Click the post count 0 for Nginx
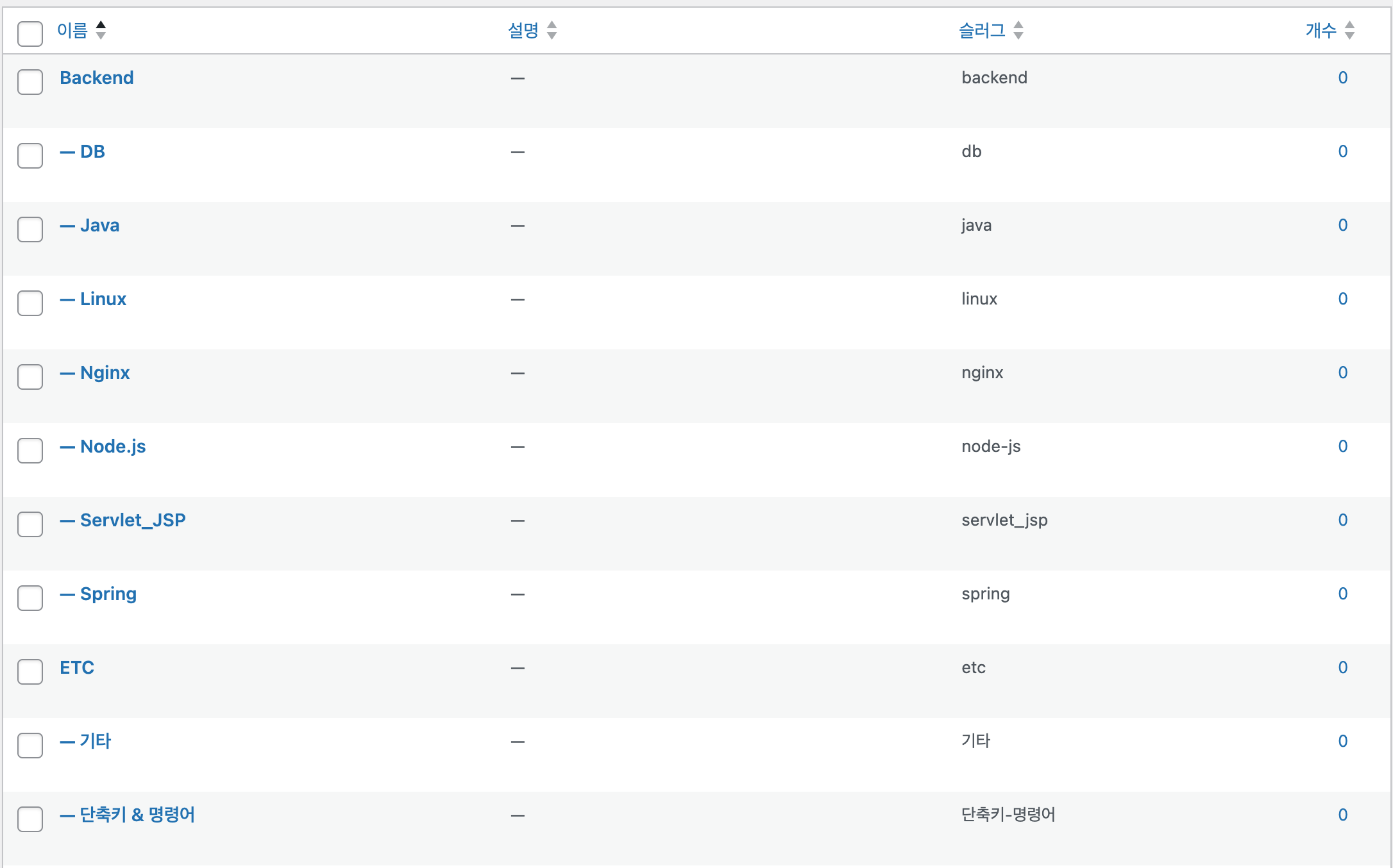The image size is (1393, 868). 1343,372
